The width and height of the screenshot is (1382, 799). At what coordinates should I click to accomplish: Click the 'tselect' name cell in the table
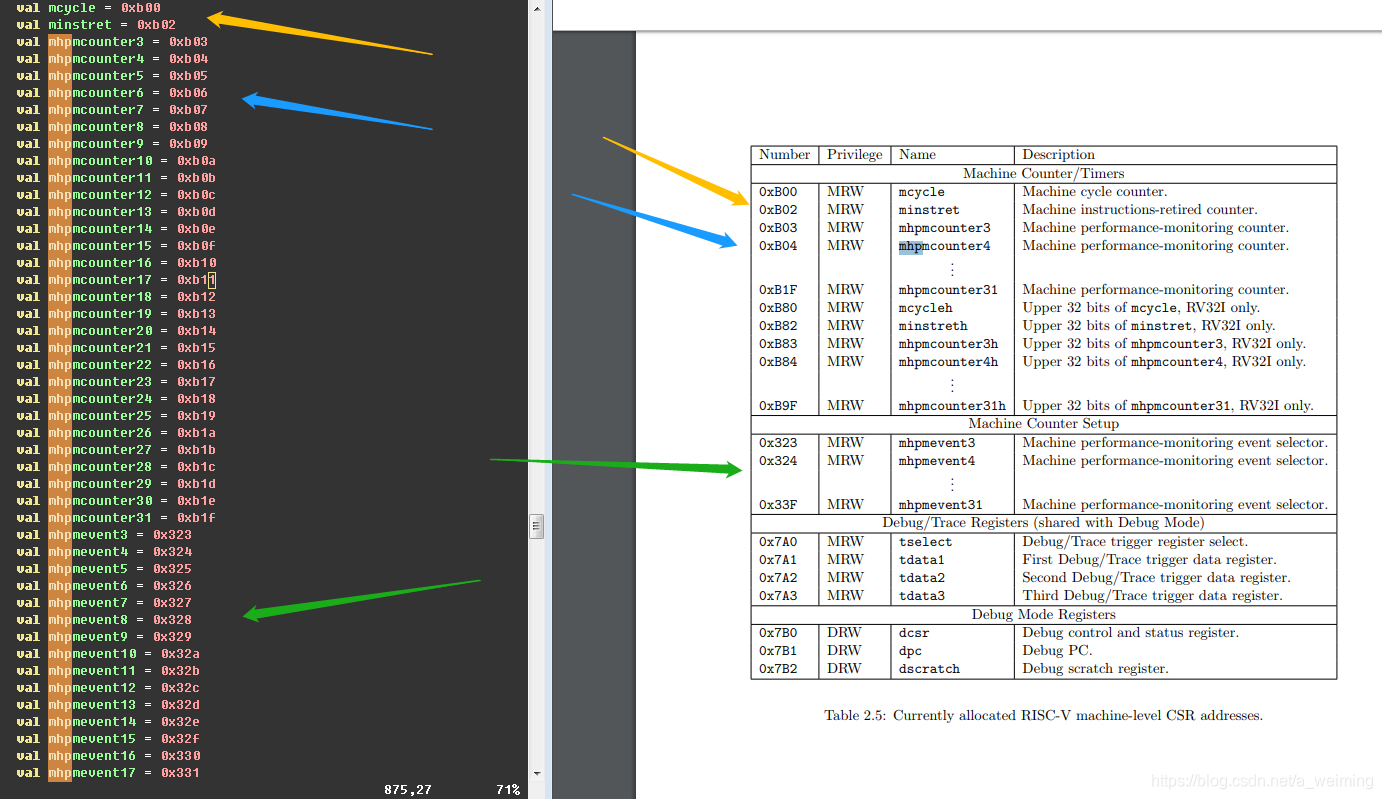[x=925, y=542]
